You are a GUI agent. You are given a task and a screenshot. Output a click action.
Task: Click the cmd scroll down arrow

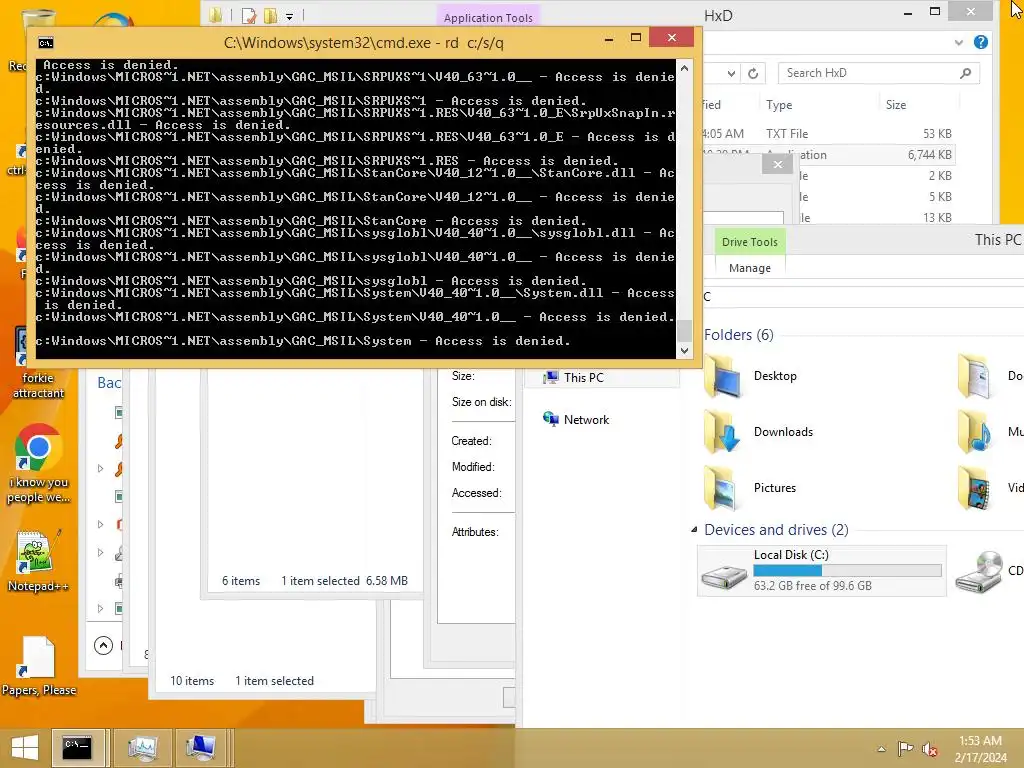point(684,351)
